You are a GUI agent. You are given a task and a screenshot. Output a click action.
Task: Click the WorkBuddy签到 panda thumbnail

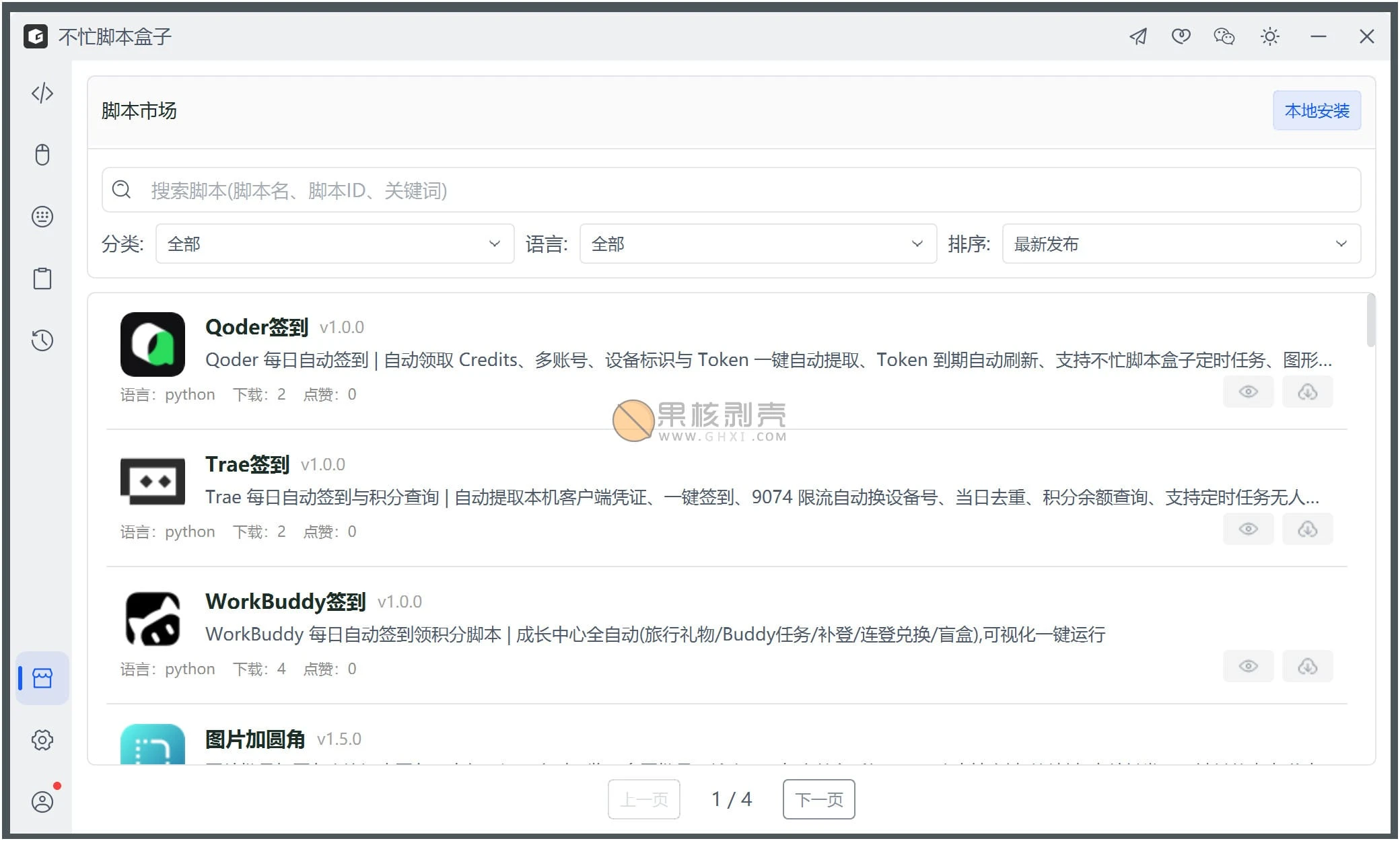click(153, 619)
